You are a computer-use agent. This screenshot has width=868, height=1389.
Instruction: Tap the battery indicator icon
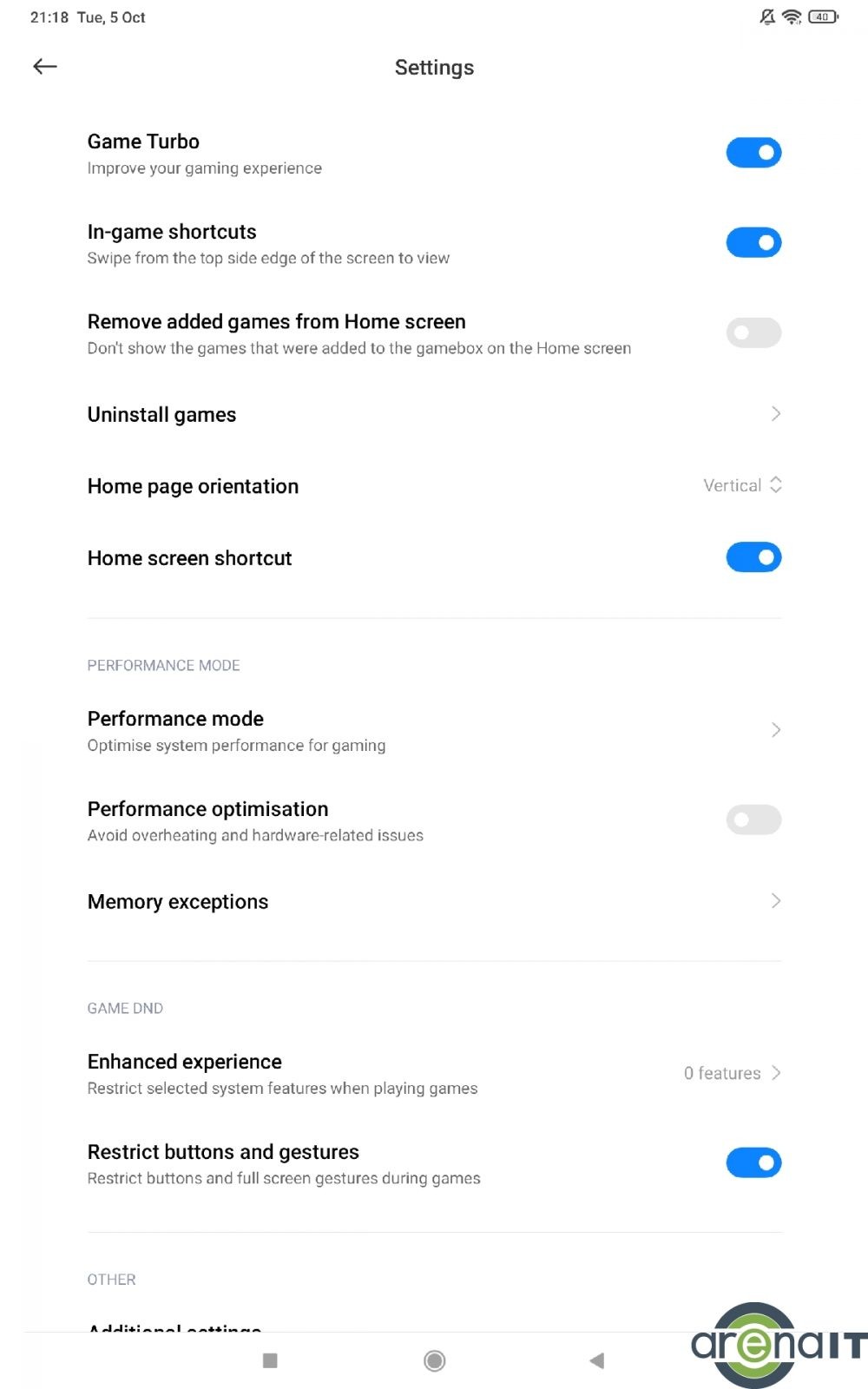coord(823,16)
